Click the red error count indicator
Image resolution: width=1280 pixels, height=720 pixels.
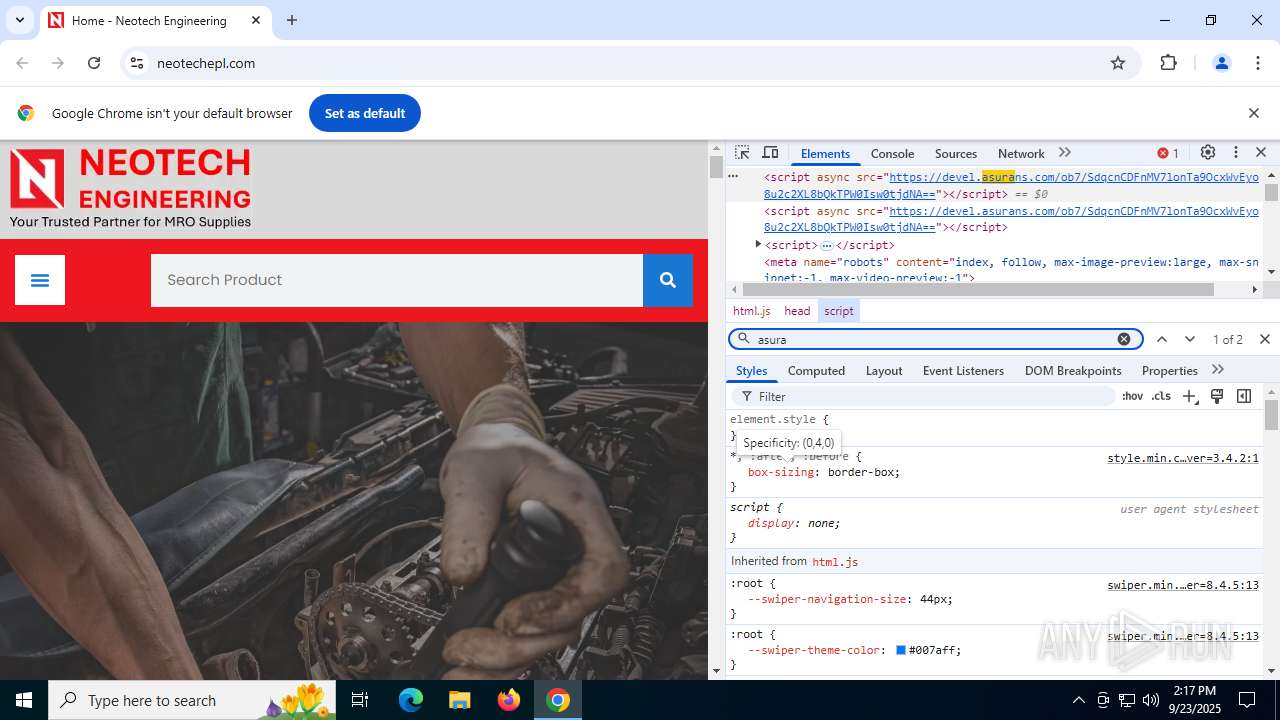1168,153
